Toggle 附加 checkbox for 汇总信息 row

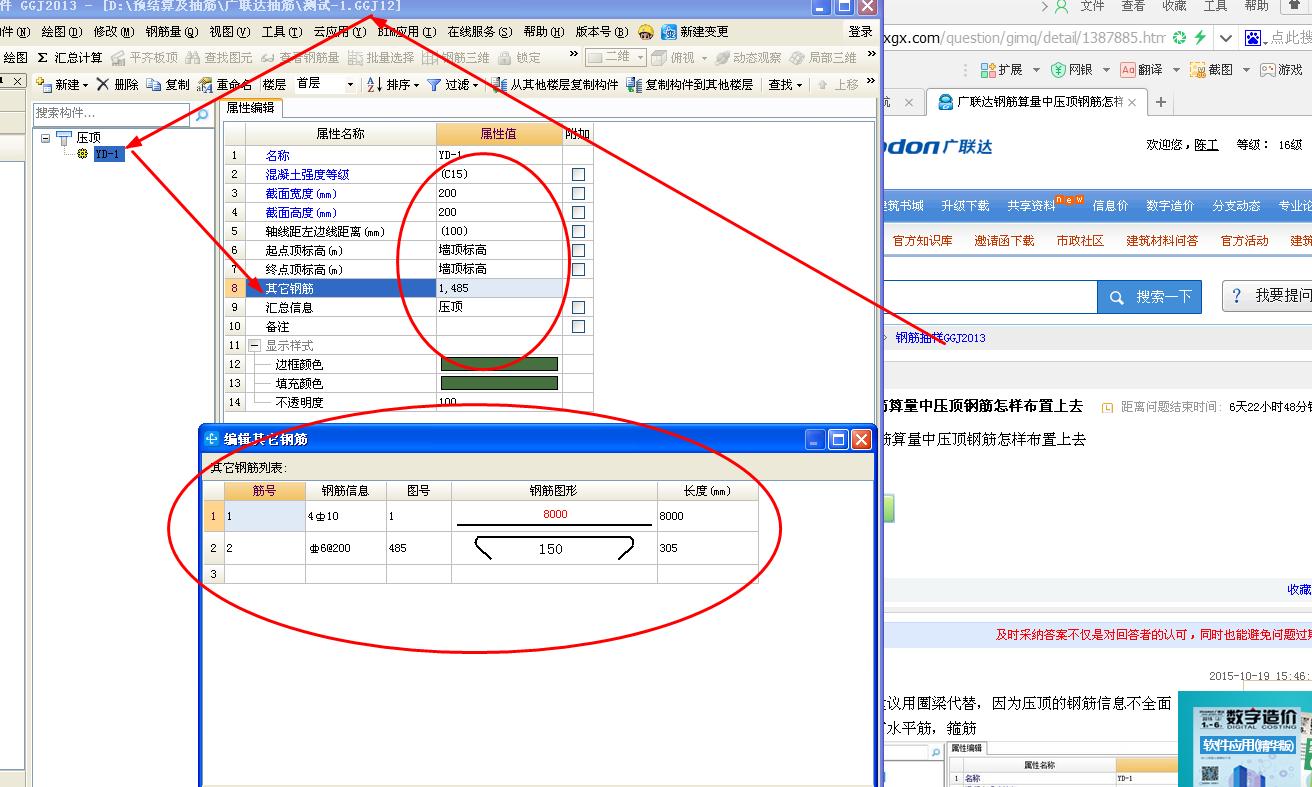(x=578, y=307)
